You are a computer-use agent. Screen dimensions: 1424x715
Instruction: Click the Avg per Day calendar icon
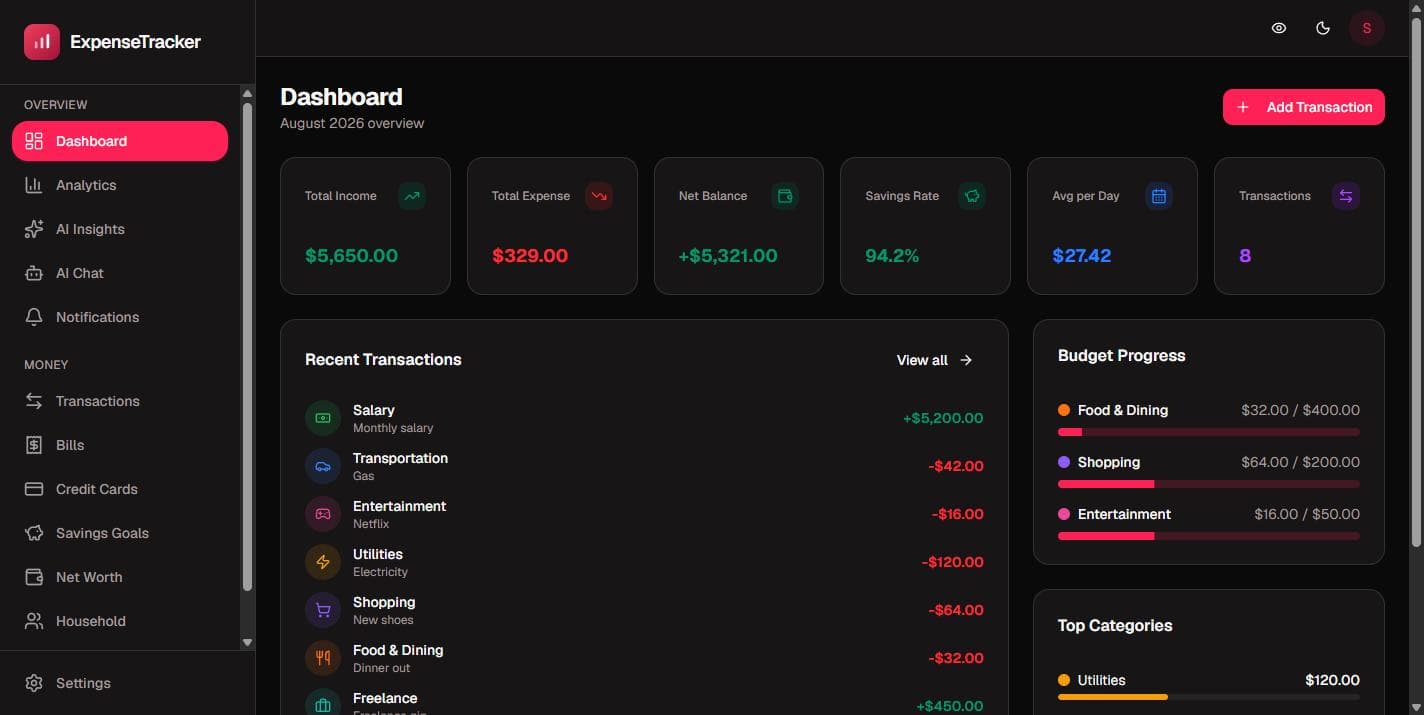pyautogui.click(x=1159, y=196)
